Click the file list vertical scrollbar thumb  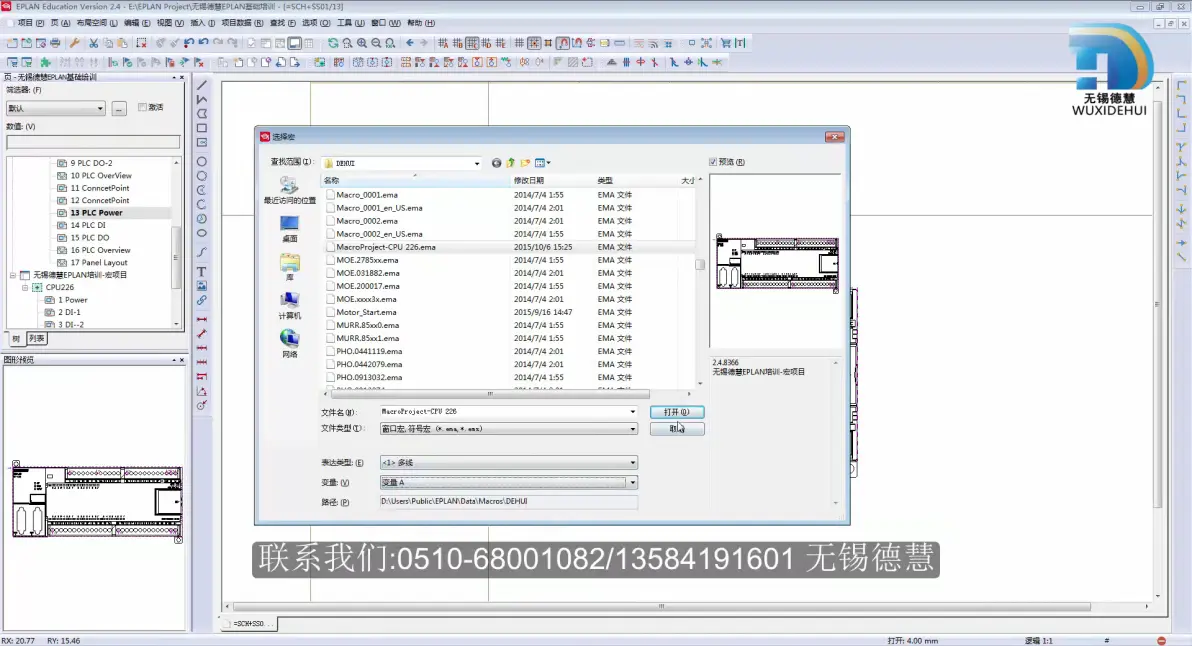699,264
